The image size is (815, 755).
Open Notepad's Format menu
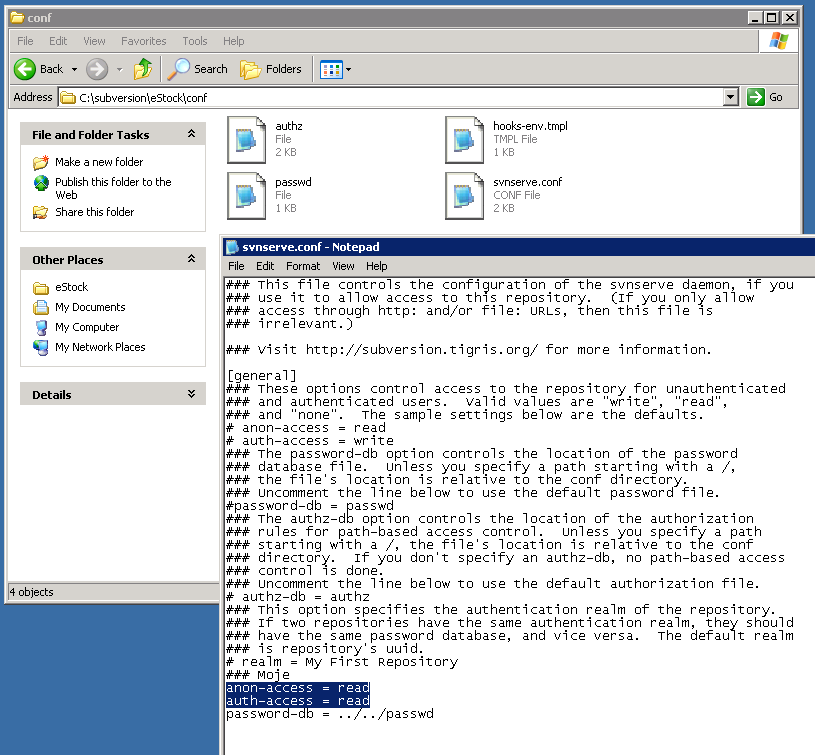302,266
